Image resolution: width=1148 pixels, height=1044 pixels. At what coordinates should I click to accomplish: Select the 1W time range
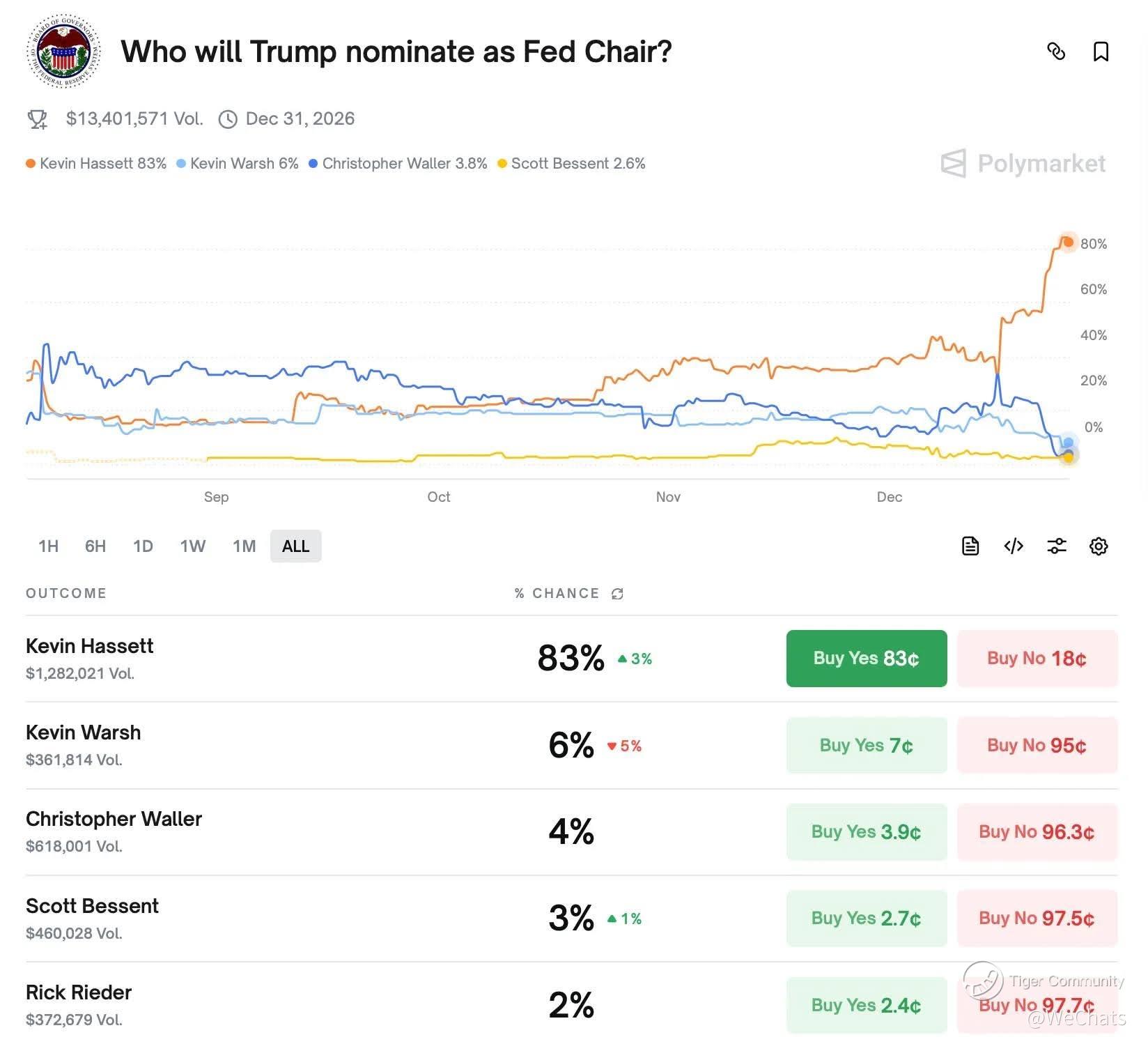(192, 546)
